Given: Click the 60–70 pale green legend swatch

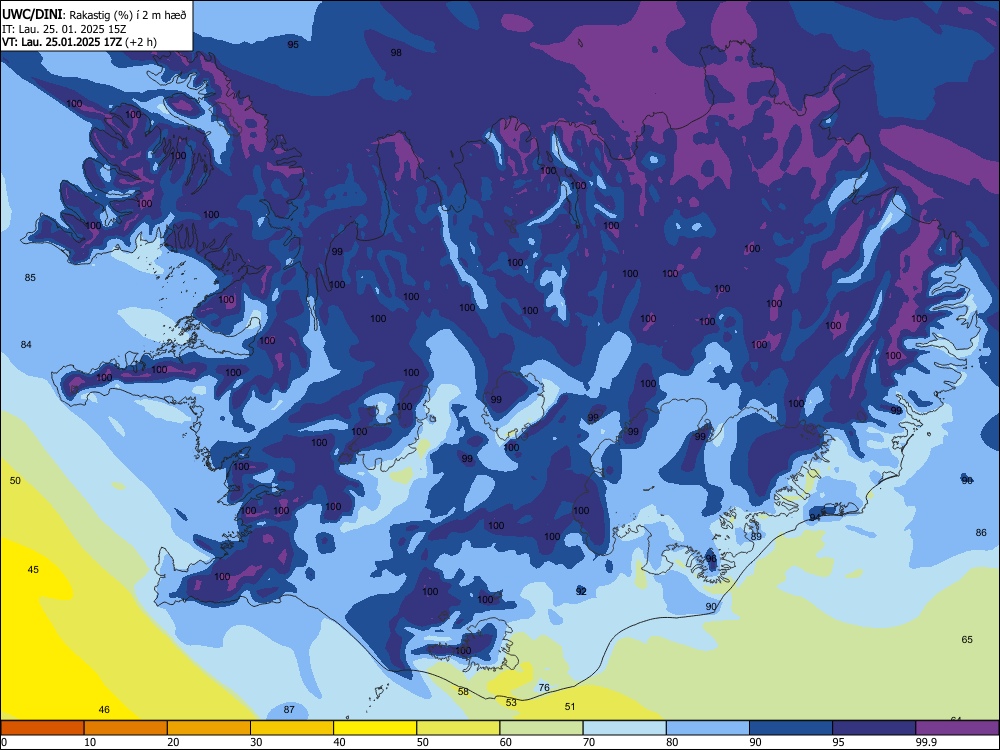Looking at the screenshot, I should coord(541,728).
